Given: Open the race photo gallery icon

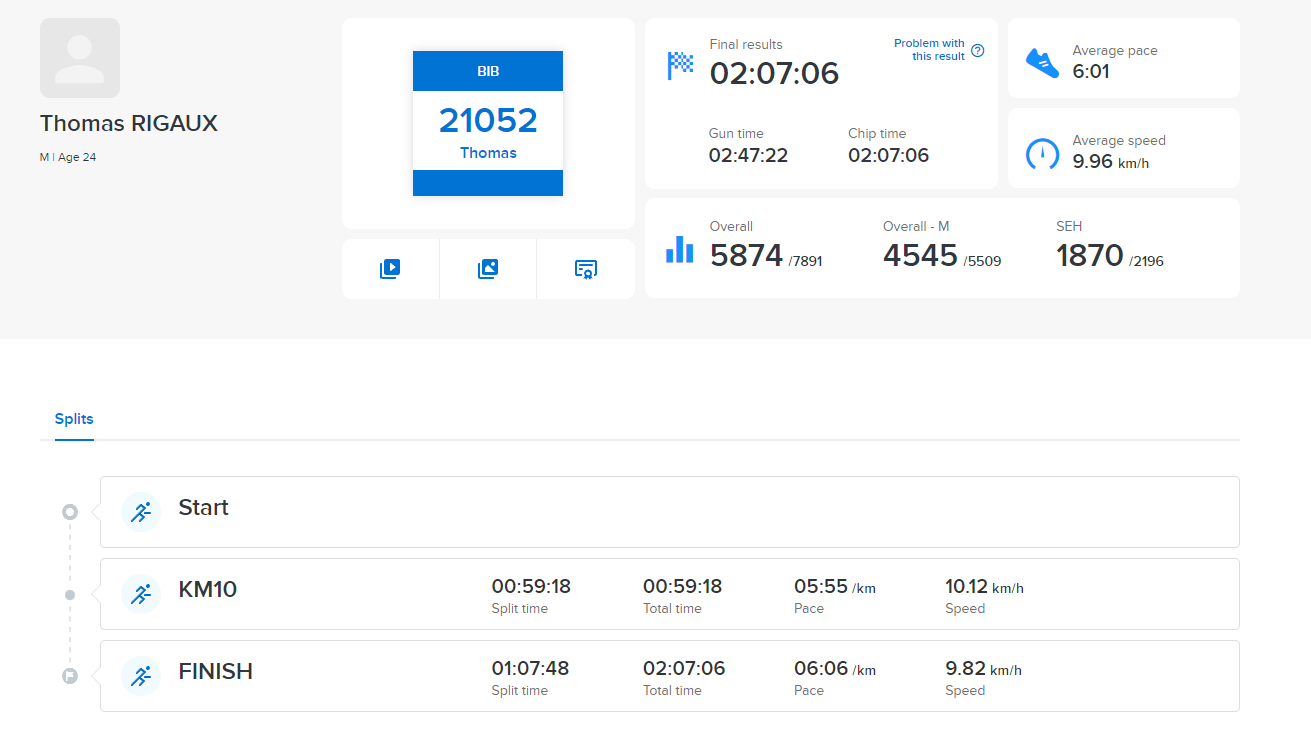Looking at the screenshot, I should 487,268.
